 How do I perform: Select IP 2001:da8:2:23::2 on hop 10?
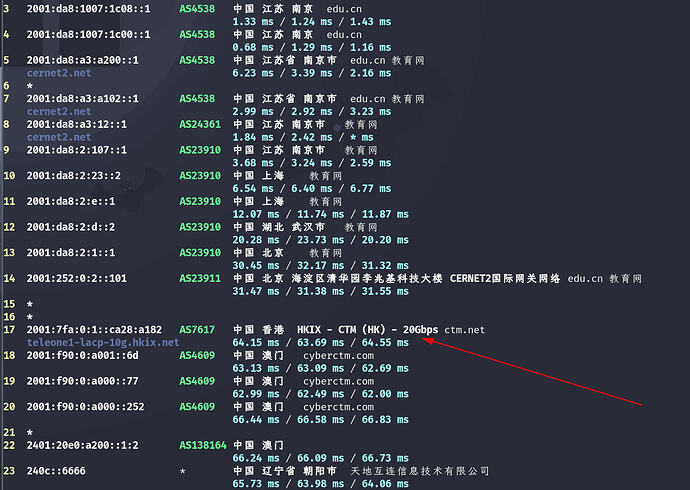pyautogui.click(x=73, y=176)
